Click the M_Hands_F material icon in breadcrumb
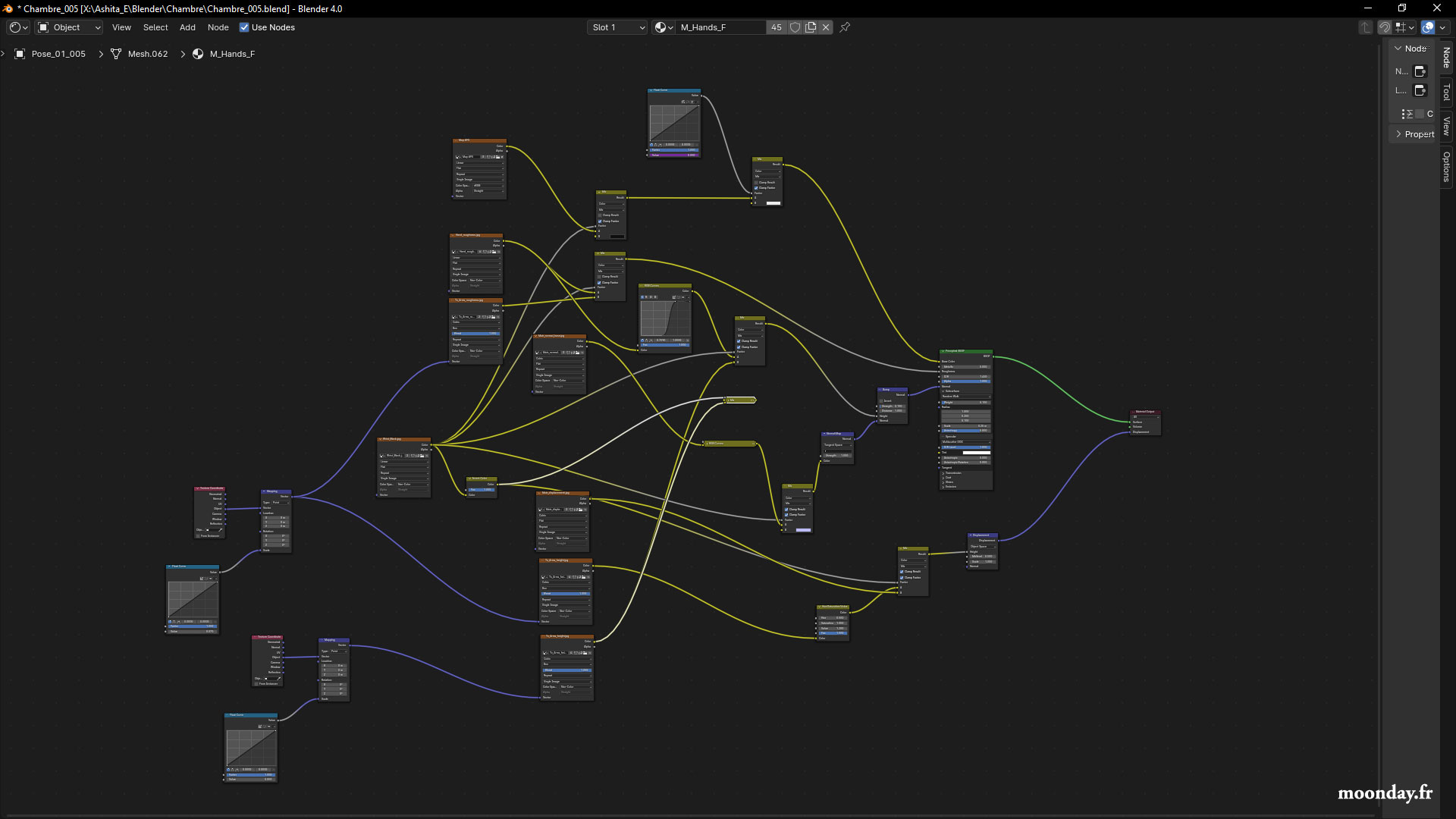This screenshot has height=819, width=1456. coord(198,54)
